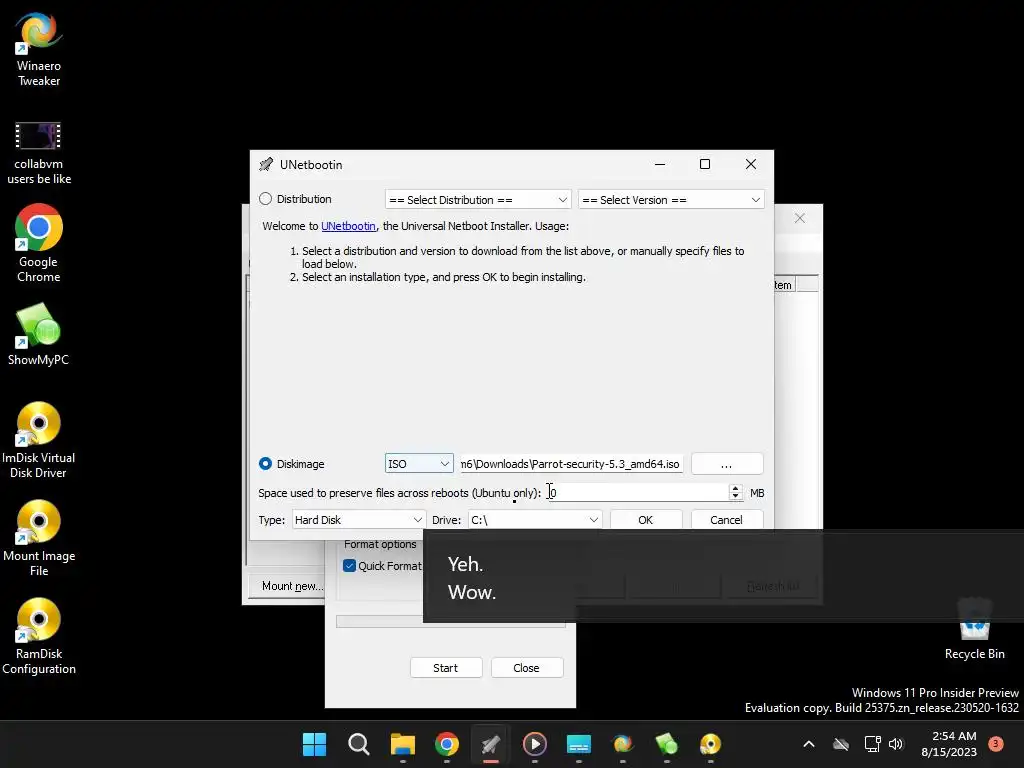1024x768 pixels.
Task: Open ShowMyPC desktop shortcut
Action: [39, 334]
